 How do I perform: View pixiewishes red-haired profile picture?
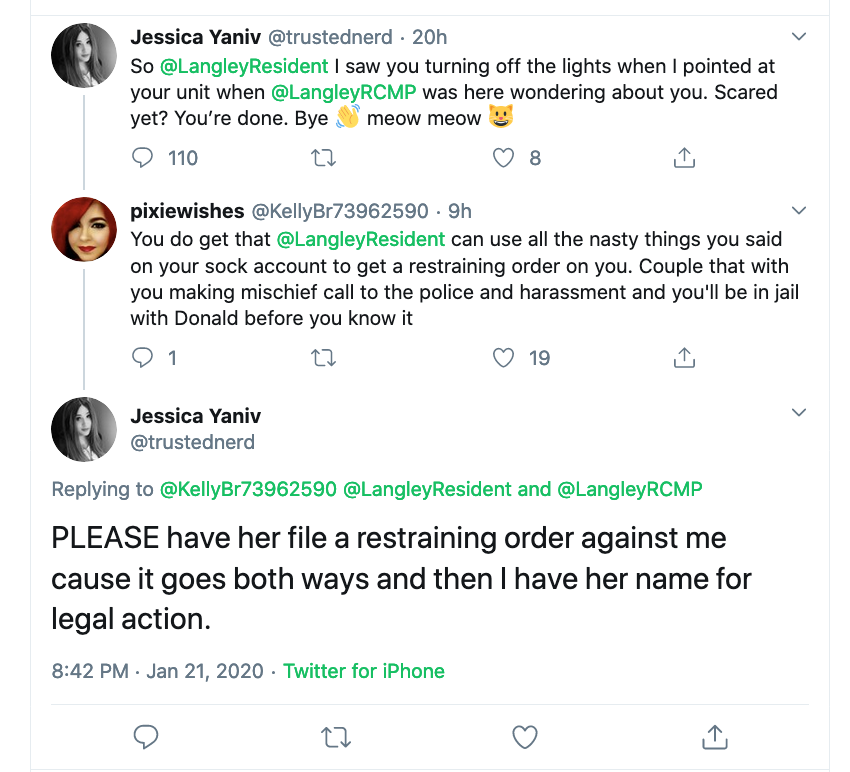(84, 229)
